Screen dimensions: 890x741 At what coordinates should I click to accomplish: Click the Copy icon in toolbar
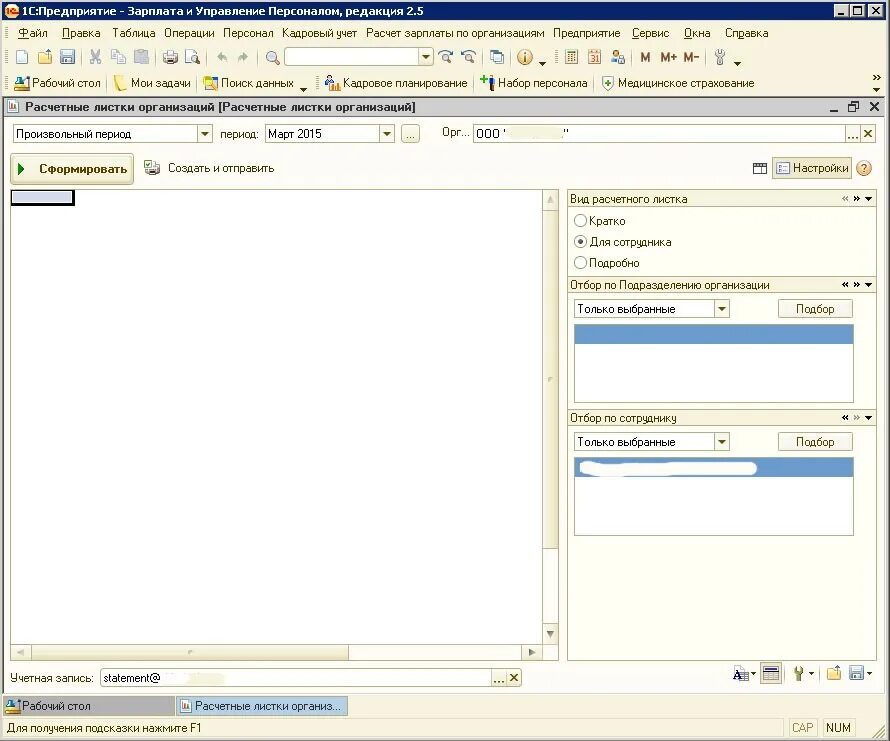[118, 57]
